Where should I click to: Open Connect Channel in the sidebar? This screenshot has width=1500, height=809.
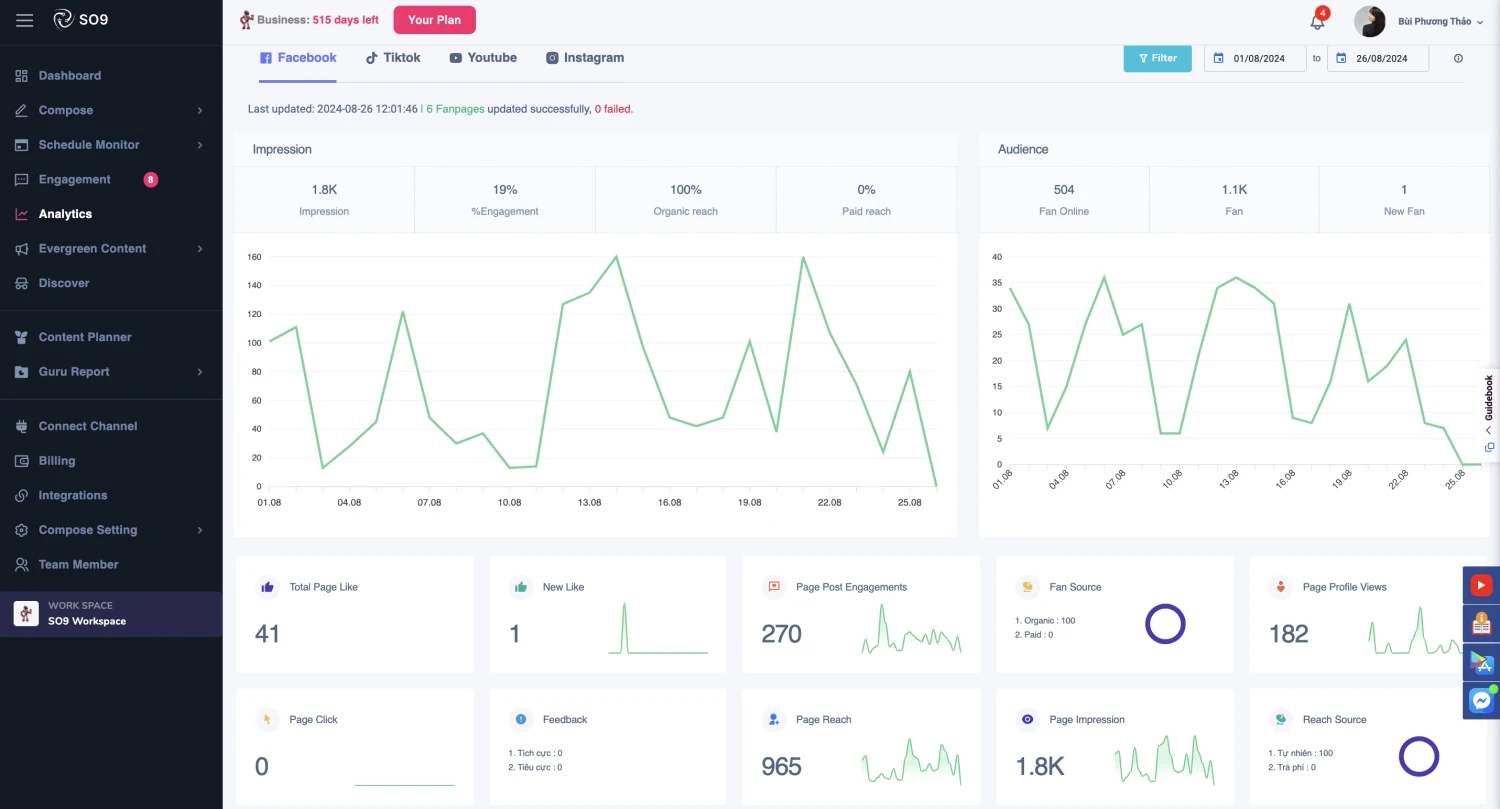pyautogui.click(x=88, y=426)
